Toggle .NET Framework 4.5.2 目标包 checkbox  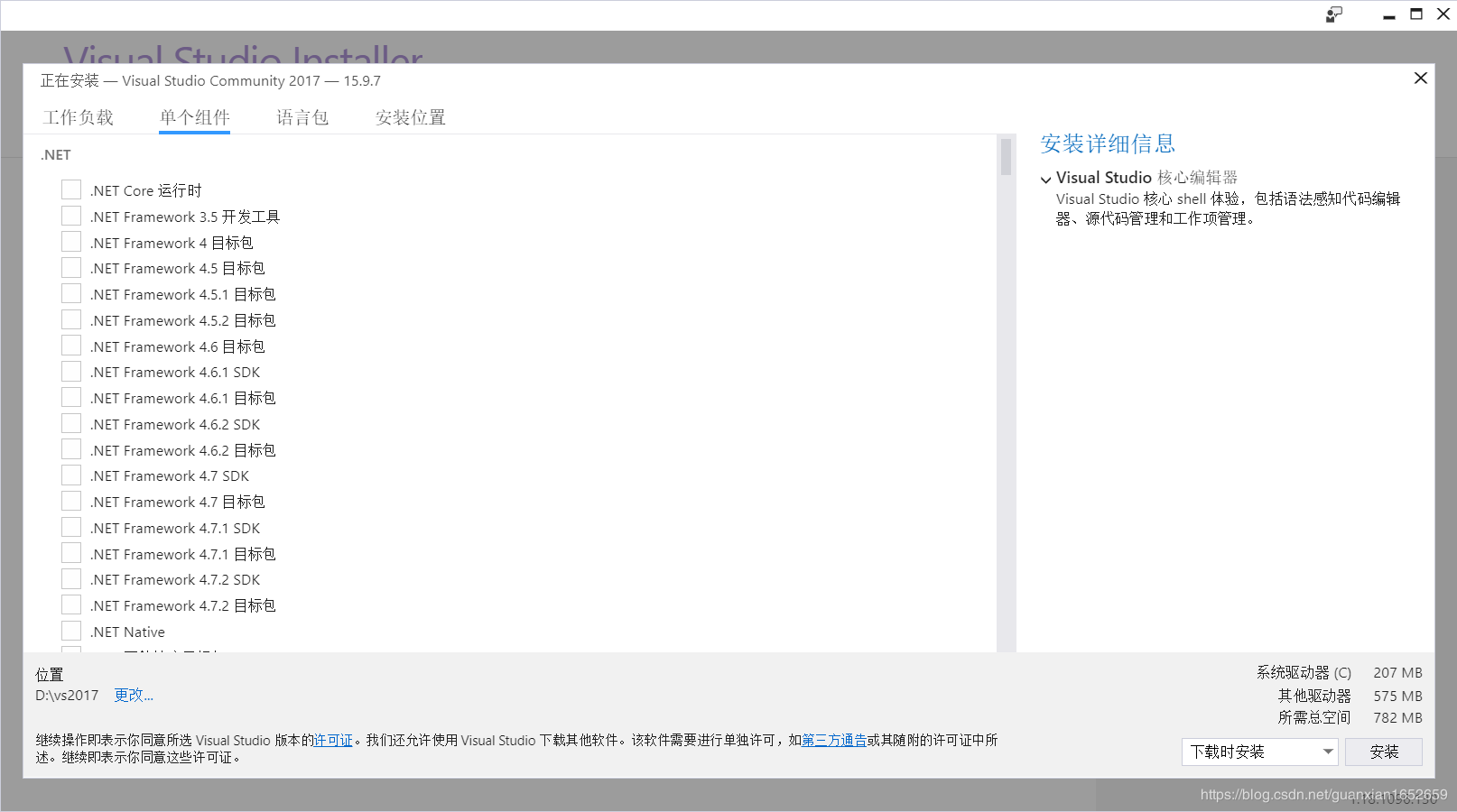[x=71, y=319]
